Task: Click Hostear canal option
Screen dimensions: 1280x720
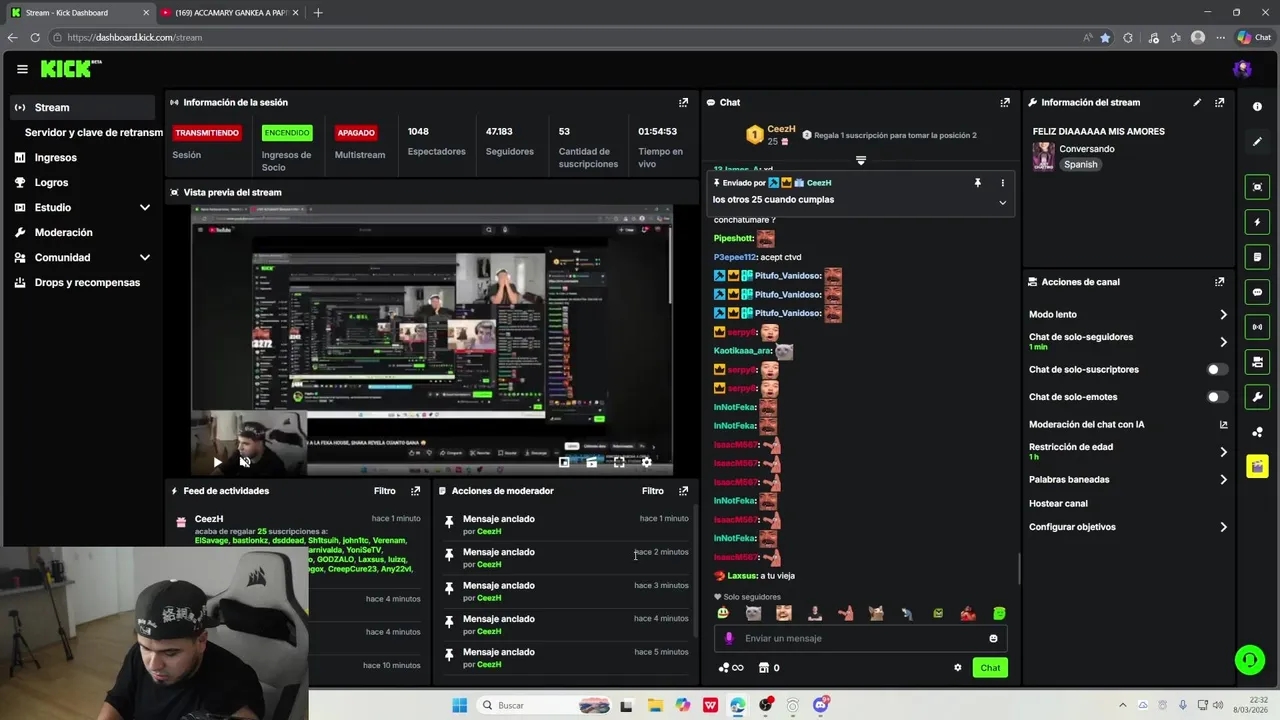Action: [1058, 504]
